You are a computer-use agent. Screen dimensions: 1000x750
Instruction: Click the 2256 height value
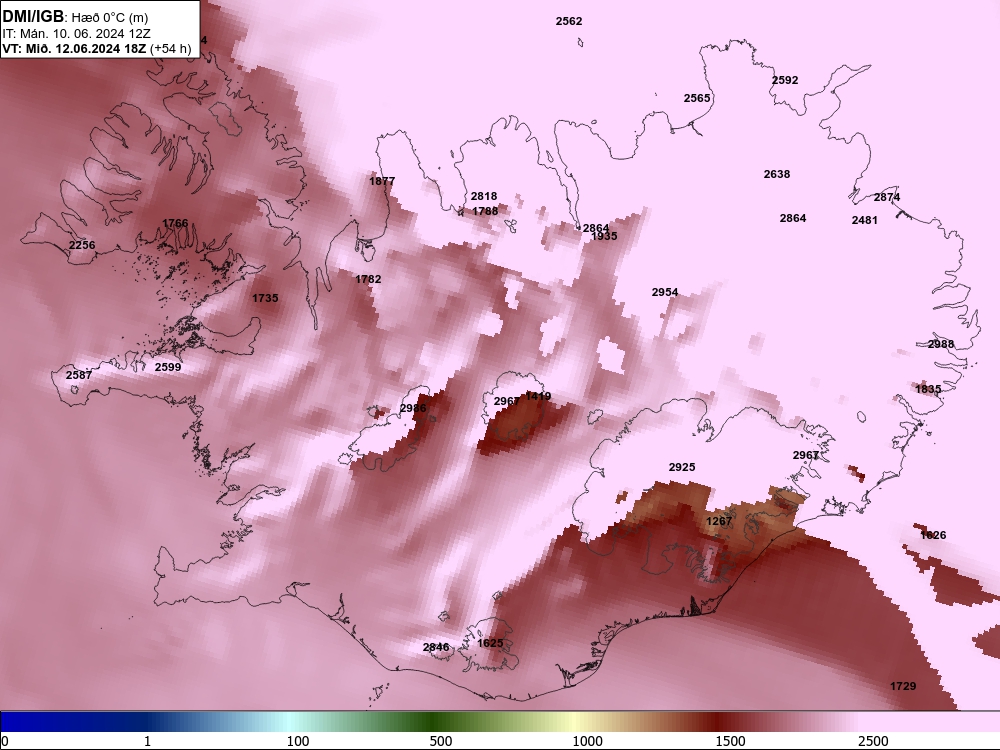click(x=82, y=245)
